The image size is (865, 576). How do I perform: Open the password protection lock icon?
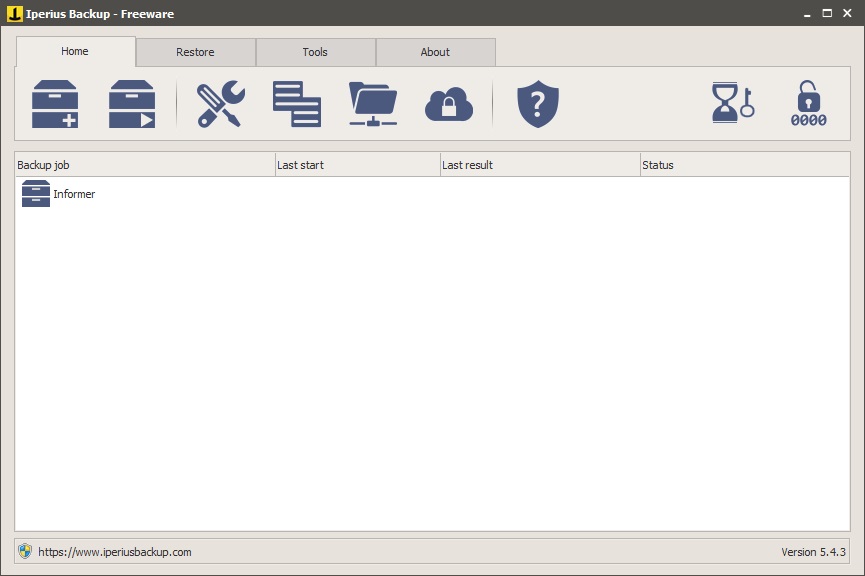(808, 103)
